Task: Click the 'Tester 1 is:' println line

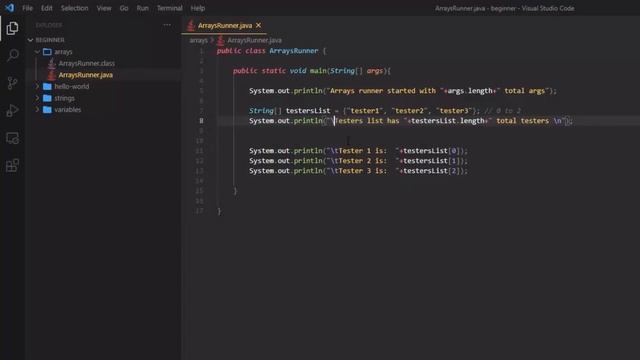Action: 358,151
